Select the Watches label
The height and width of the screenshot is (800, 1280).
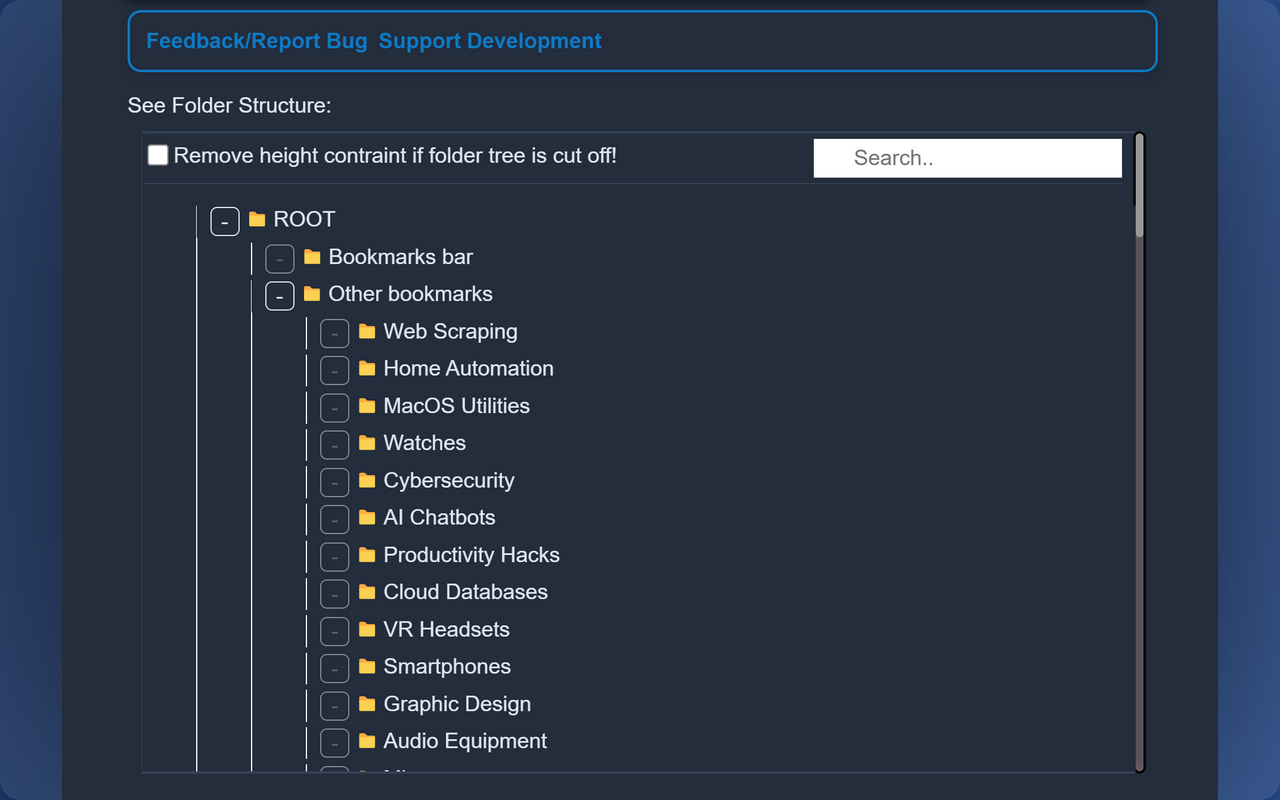point(425,443)
